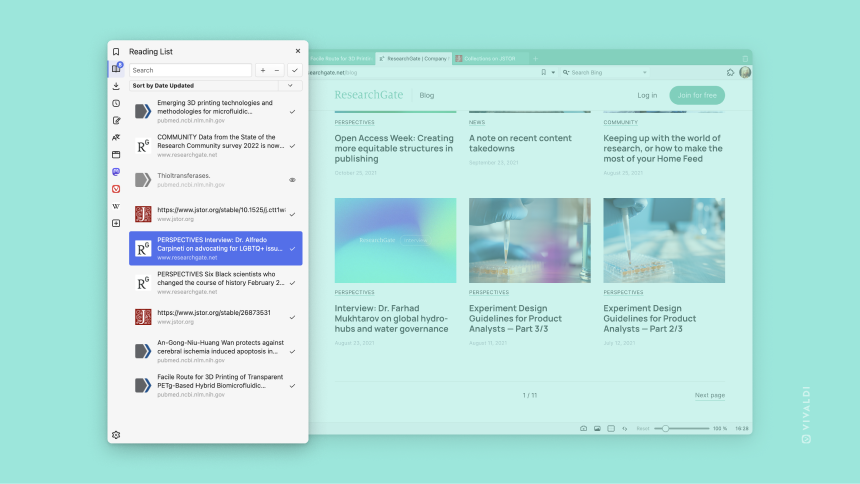Switch to Collections on JSTOR tab

(490, 59)
